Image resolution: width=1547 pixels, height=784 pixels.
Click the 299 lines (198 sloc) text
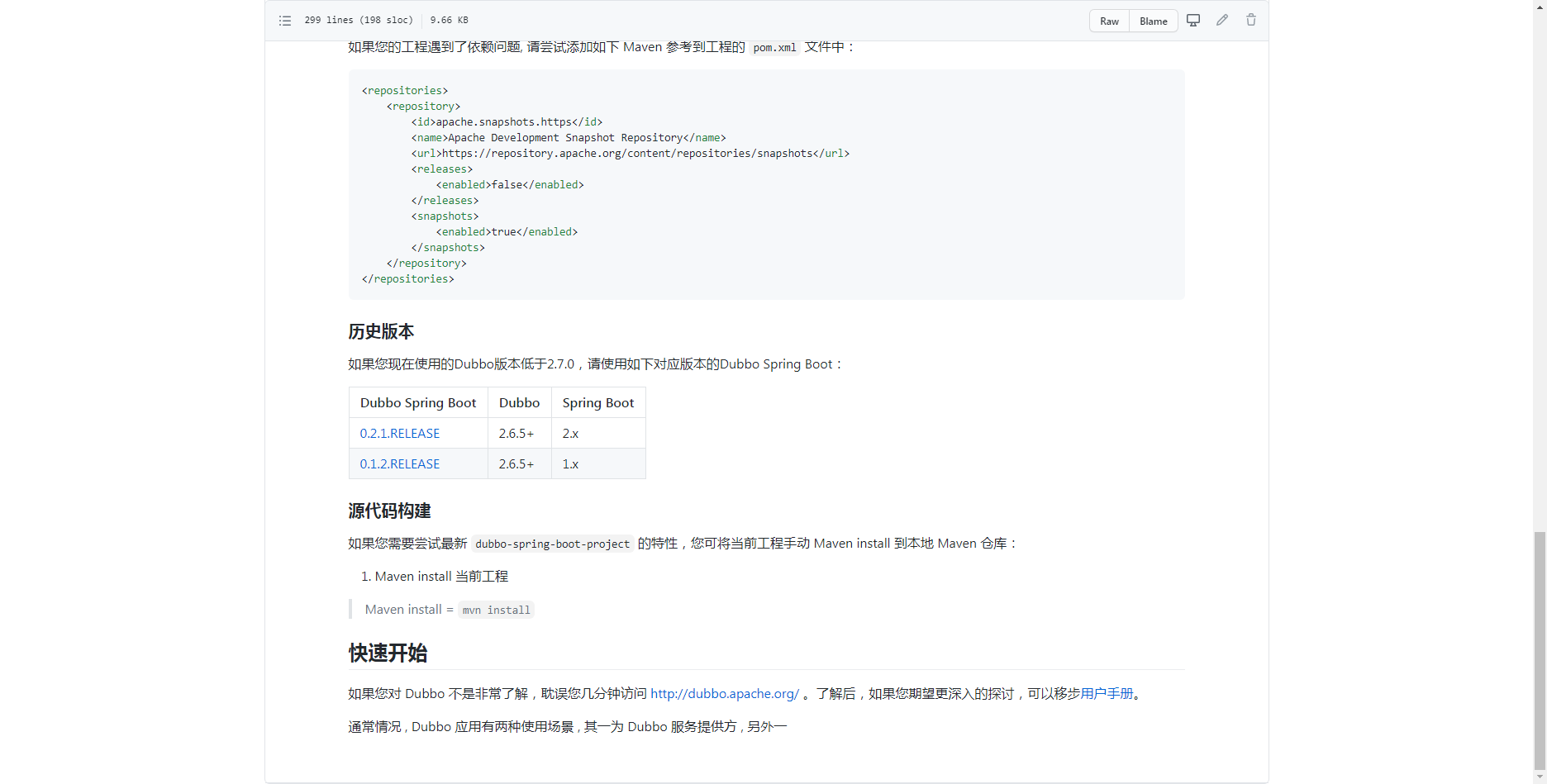tap(359, 20)
